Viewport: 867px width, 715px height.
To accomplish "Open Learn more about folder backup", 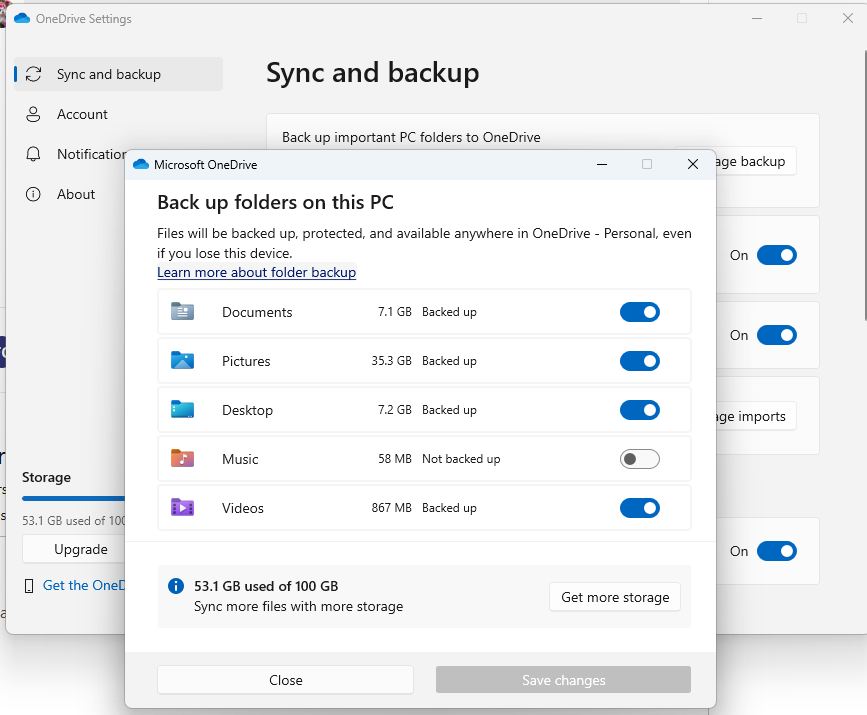I will tap(256, 272).
